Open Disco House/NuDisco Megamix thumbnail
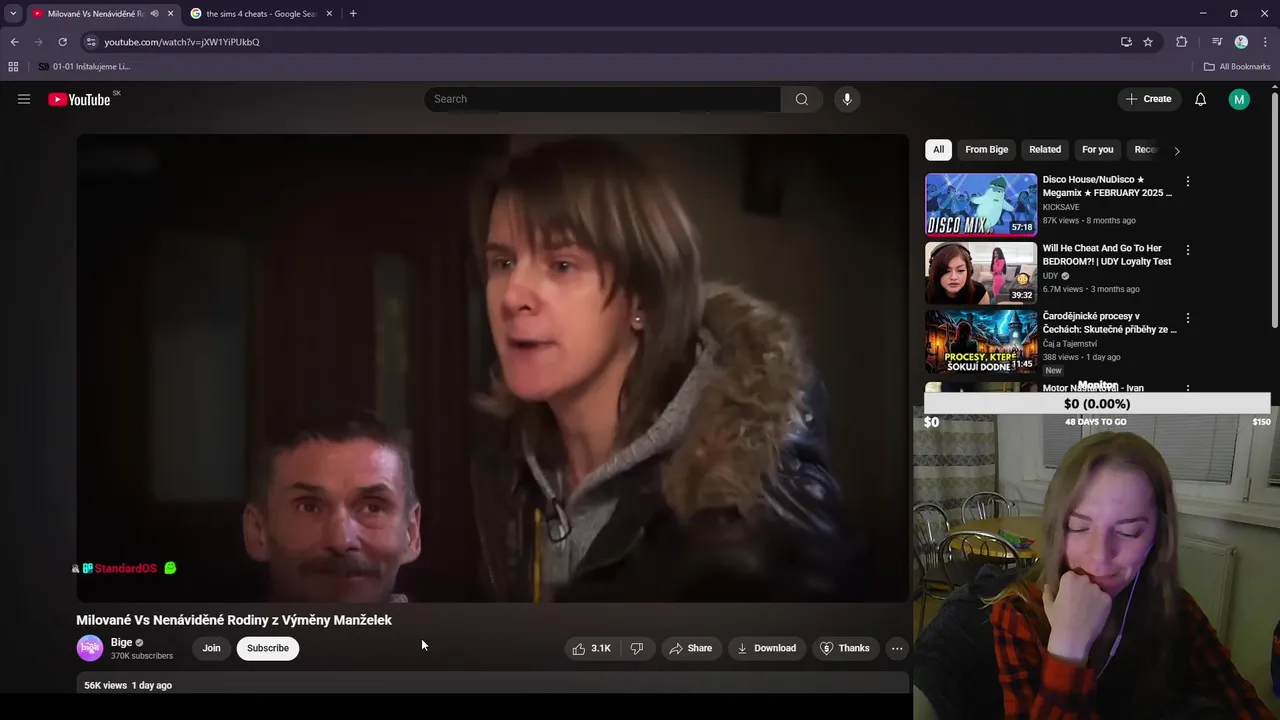Image resolution: width=1280 pixels, height=720 pixels. (981, 205)
